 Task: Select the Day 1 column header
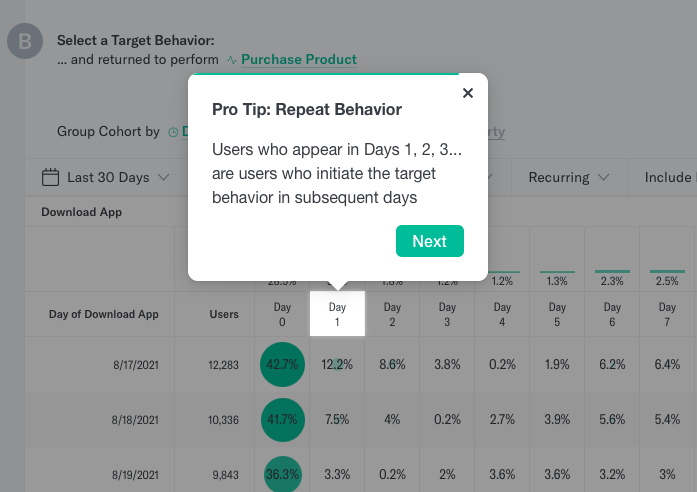(x=337, y=314)
